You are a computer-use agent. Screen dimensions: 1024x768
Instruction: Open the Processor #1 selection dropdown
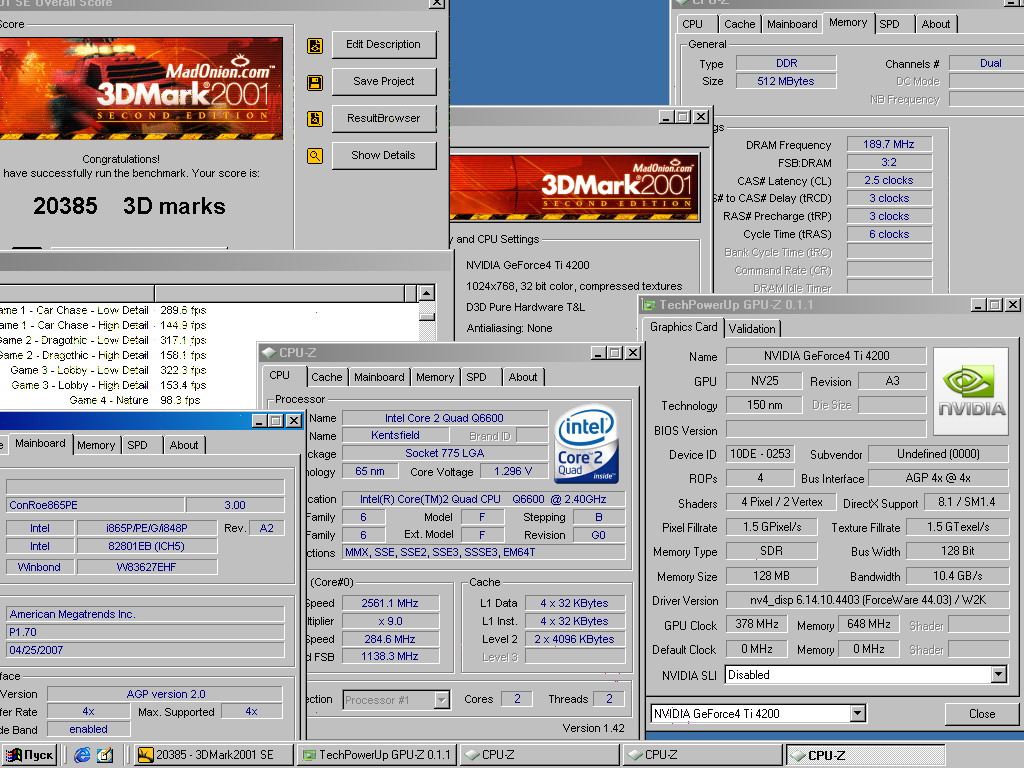point(442,700)
